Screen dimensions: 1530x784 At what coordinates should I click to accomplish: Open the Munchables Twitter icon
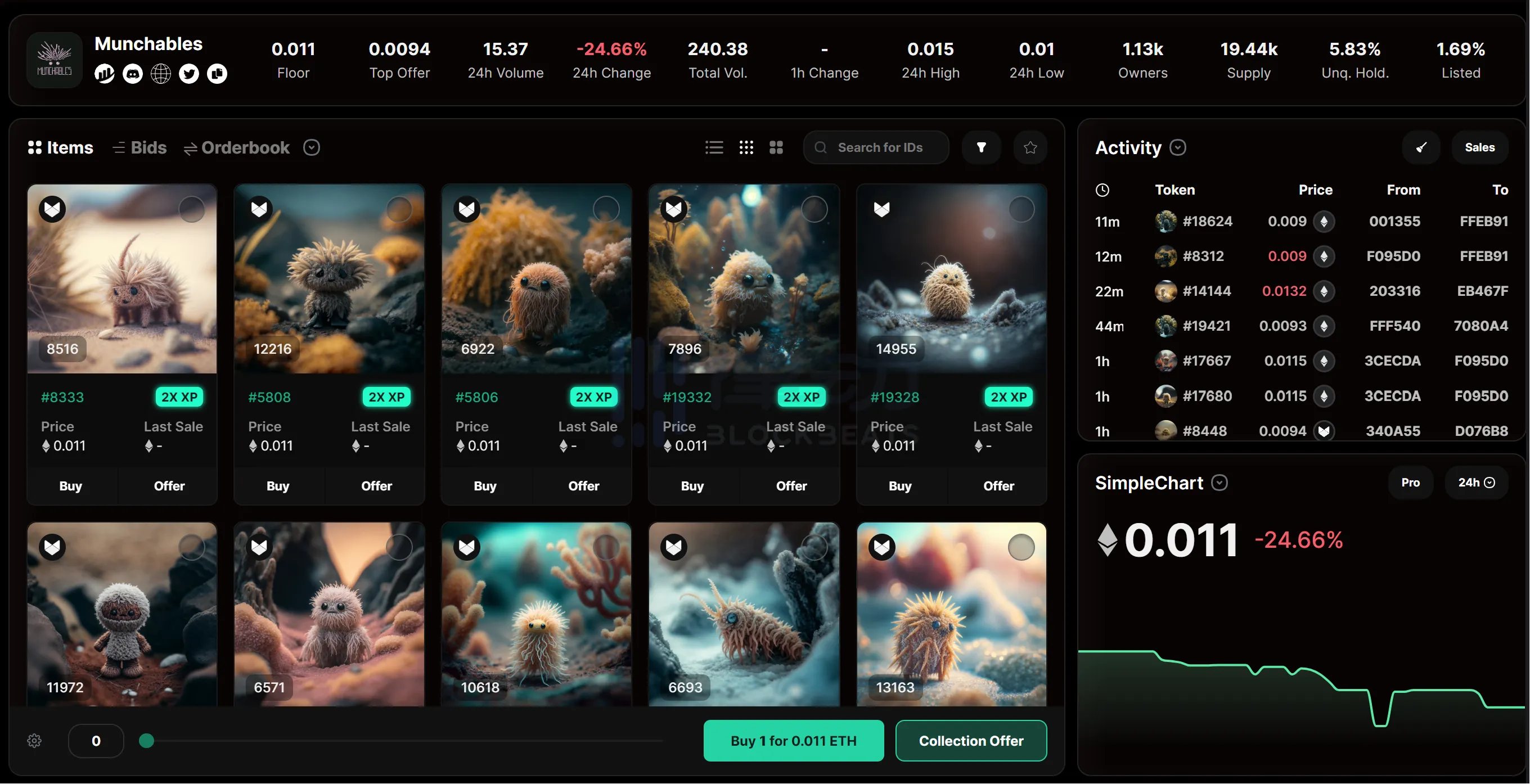click(x=189, y=74)
